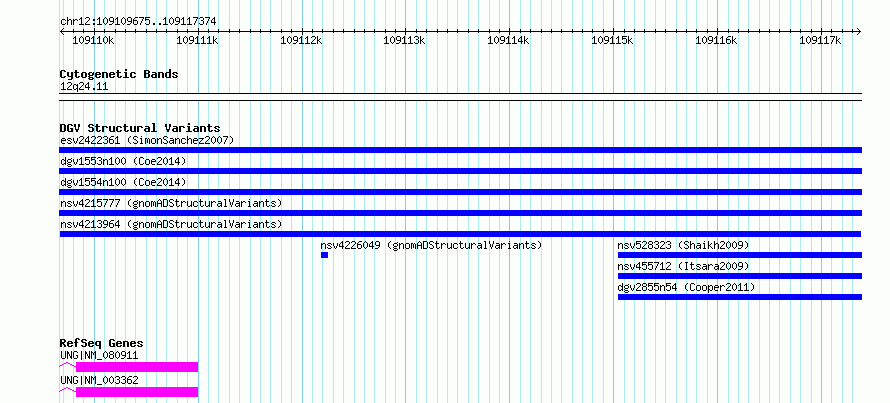Select the blue bar for esv2422361

point(461,150)
